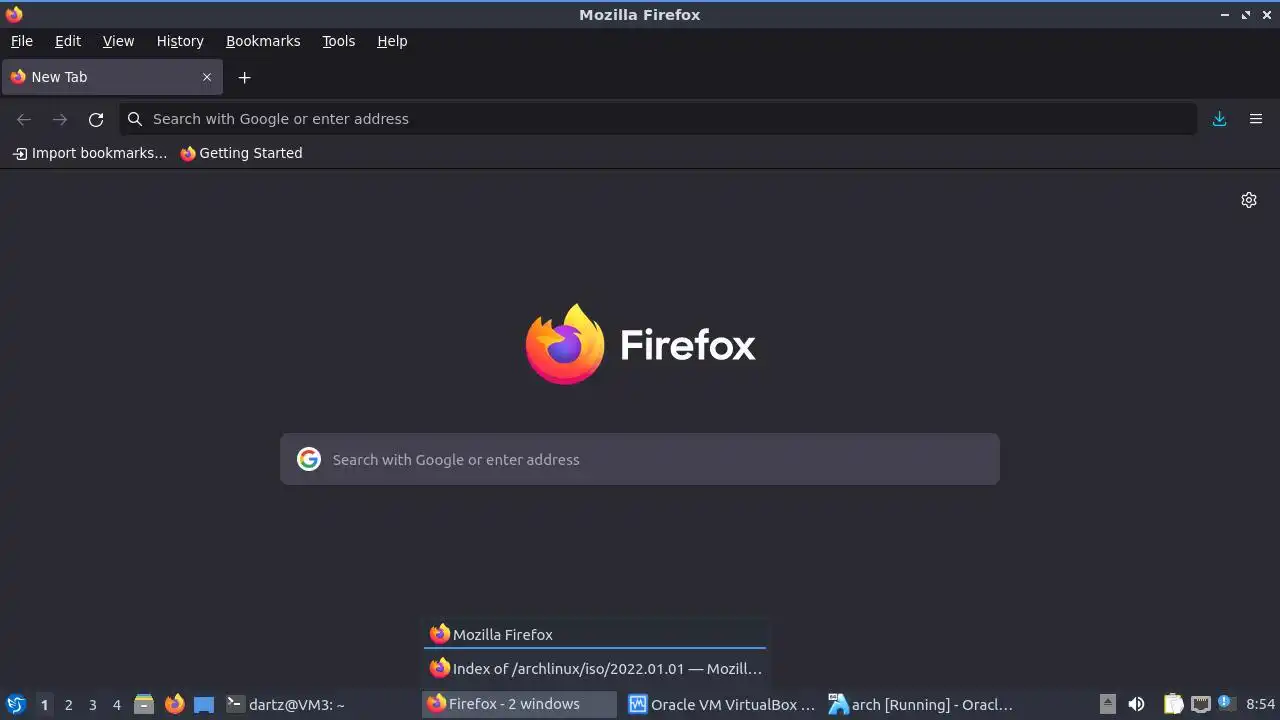The width and height of the screenshot is (1280, 720).
Task: Focus the center page search field
Action: tap(640, 459)
